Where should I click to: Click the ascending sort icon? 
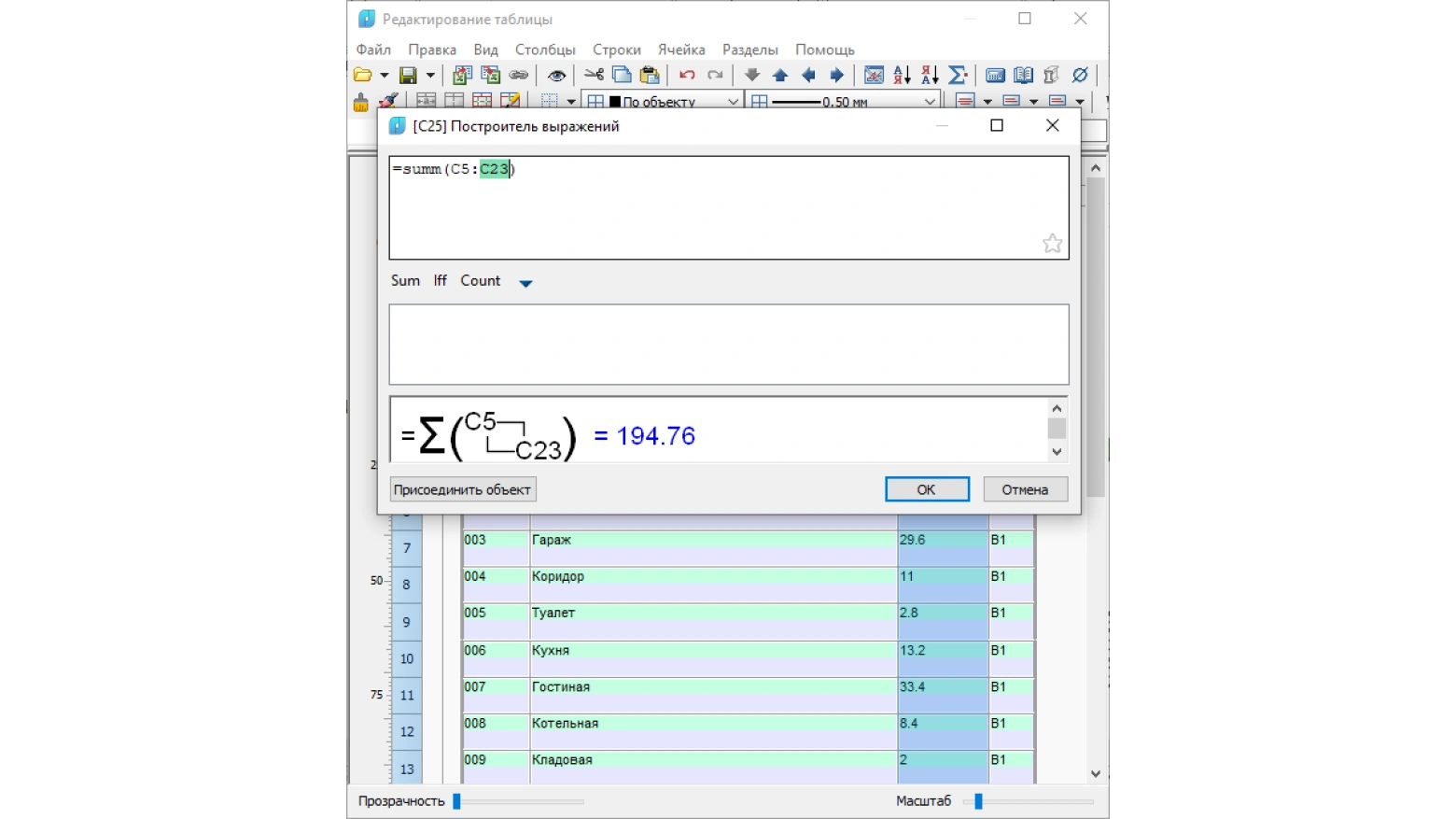[902, 75]
